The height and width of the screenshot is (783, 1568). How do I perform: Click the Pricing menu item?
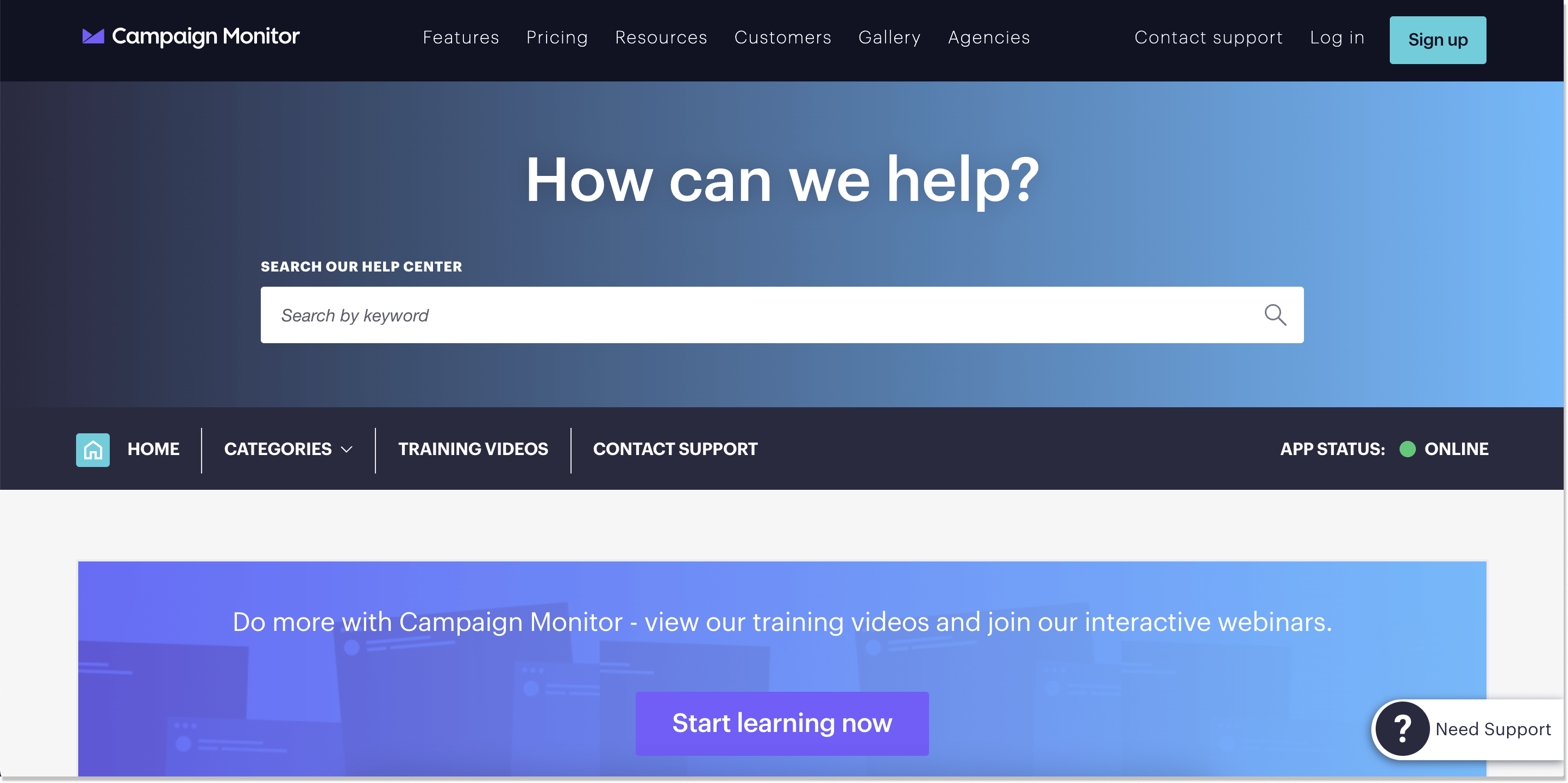pos(557,37)
